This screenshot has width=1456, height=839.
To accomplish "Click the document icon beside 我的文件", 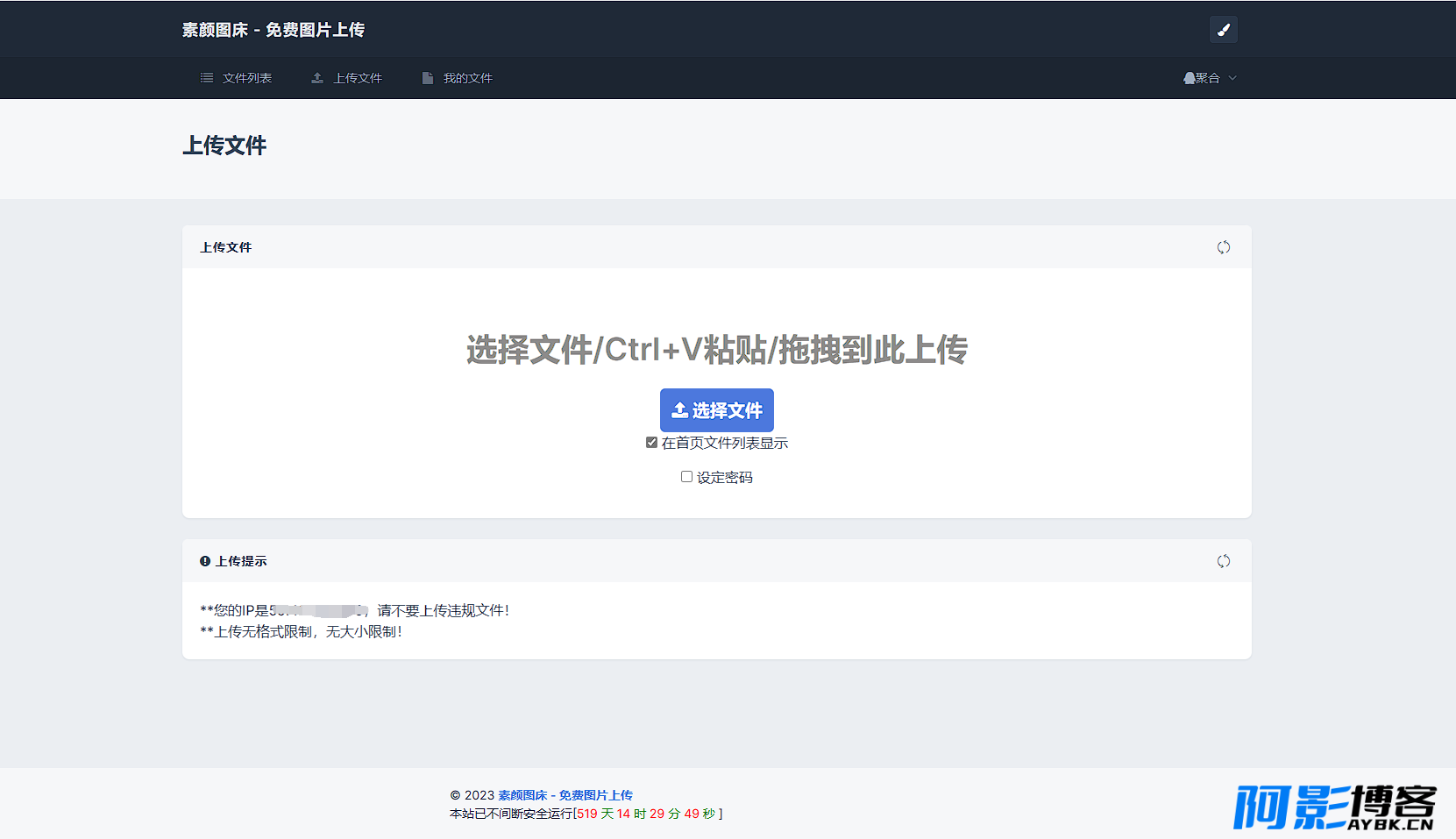I will [428, 78].
